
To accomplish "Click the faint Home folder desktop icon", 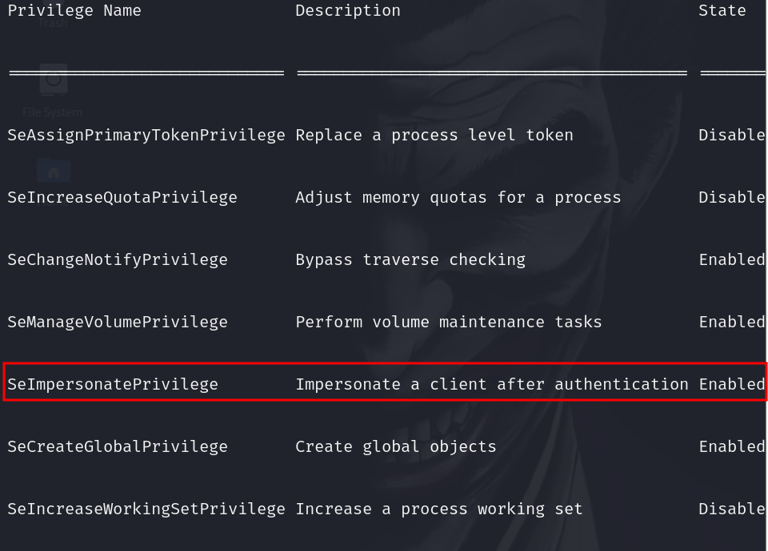I will (x=53, y=171).
